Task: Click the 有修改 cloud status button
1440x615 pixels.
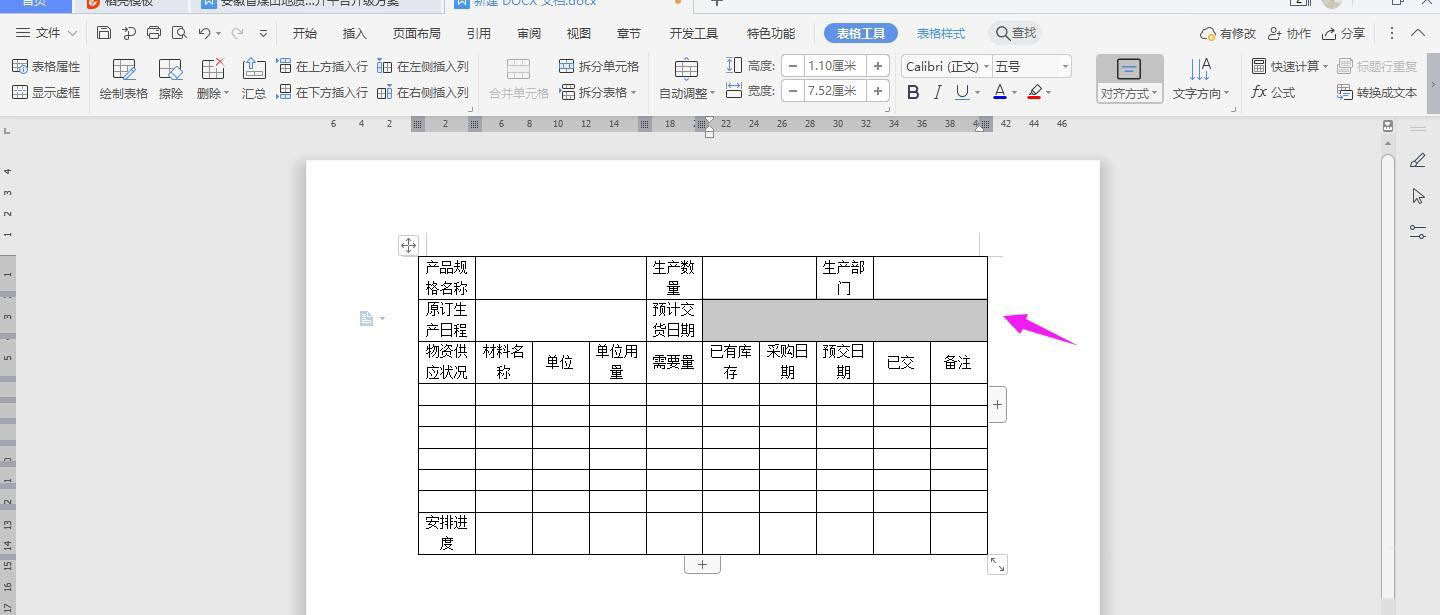Action: (x=1228, y=33)
